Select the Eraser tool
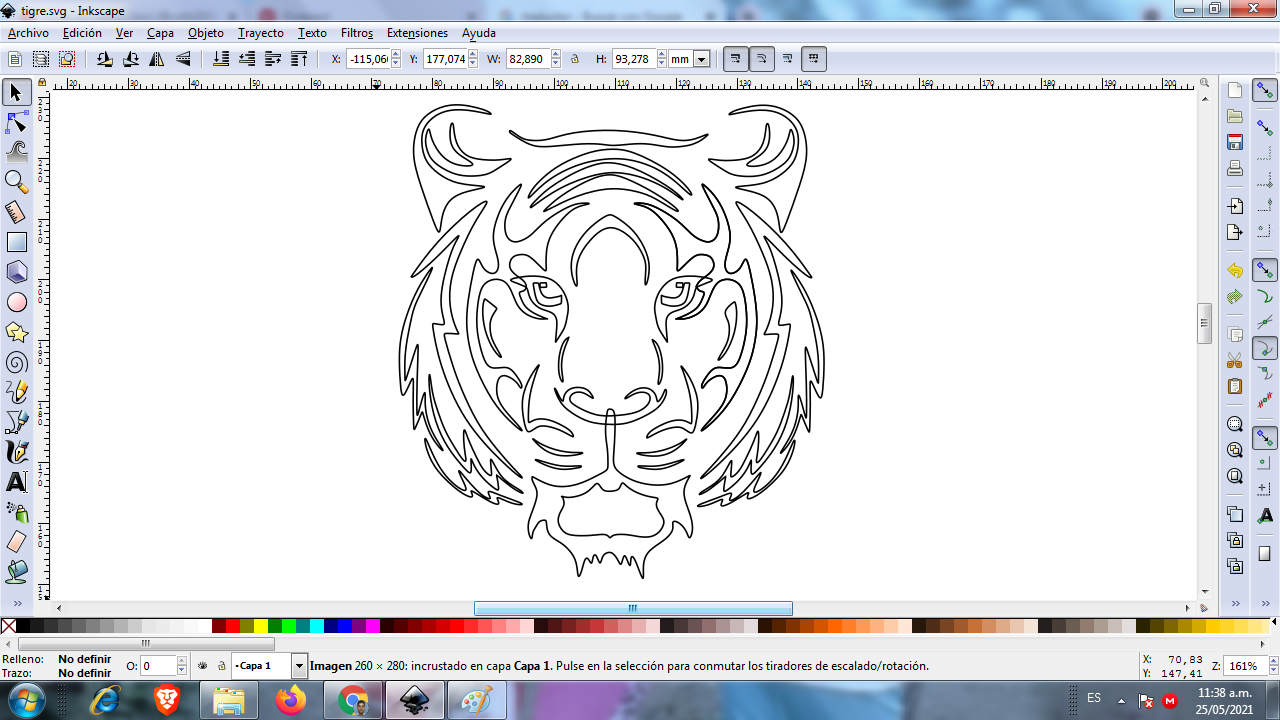 (16, 541)
